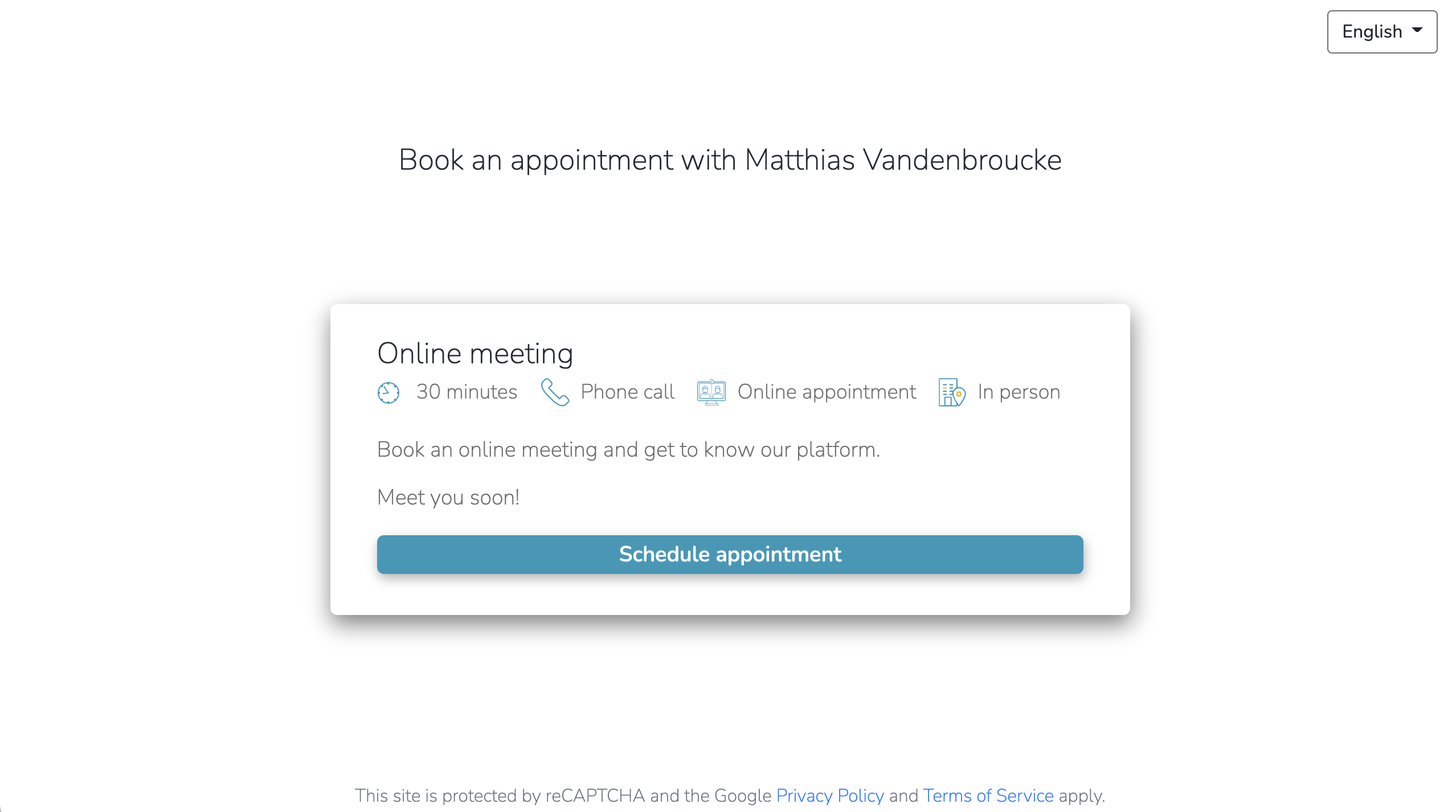Click the Online appointment label
This screenshot has width=1456, height=812.
tap(827, 392)
